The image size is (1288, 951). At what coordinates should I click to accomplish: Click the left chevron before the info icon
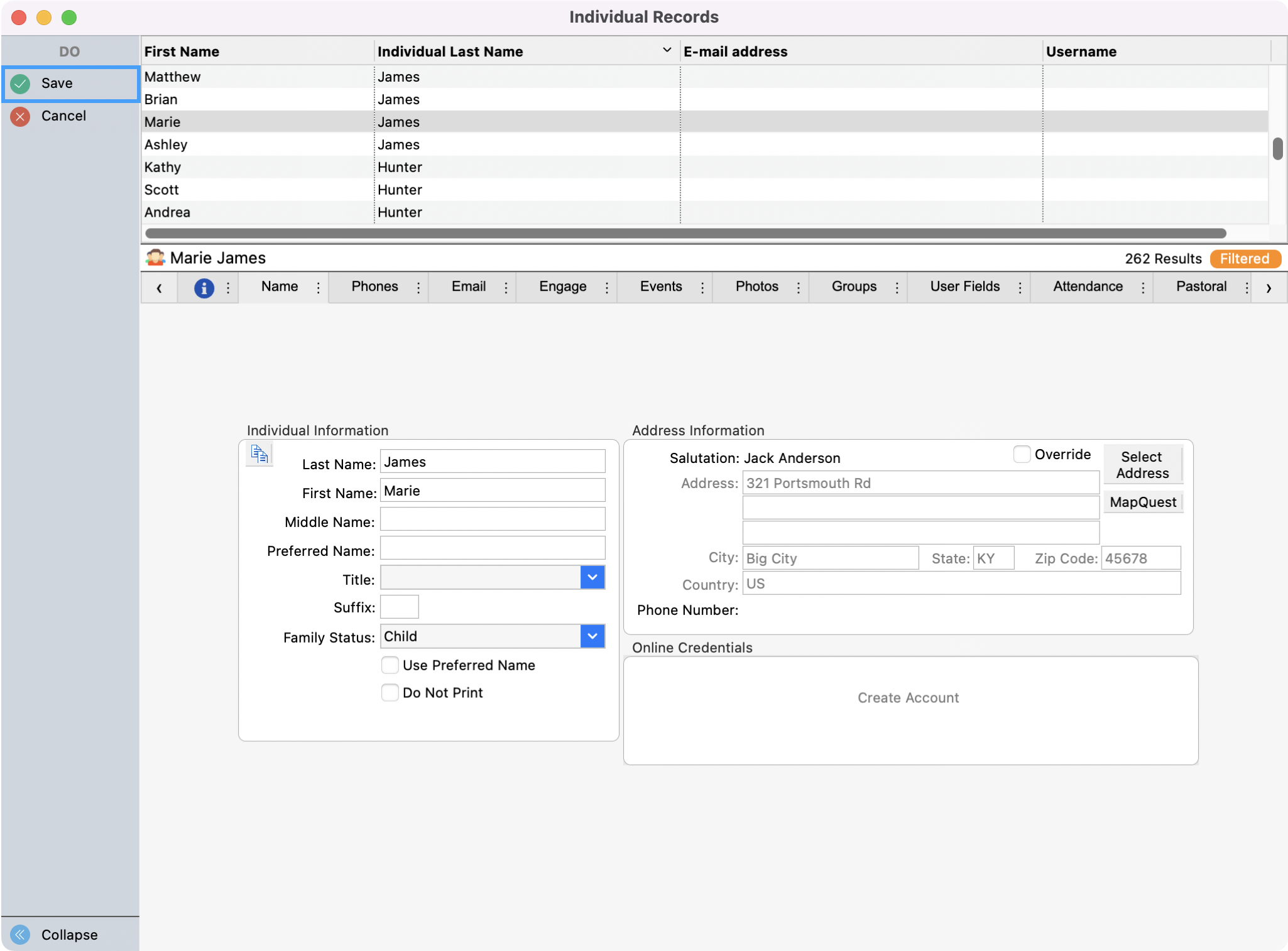point(159,287)
